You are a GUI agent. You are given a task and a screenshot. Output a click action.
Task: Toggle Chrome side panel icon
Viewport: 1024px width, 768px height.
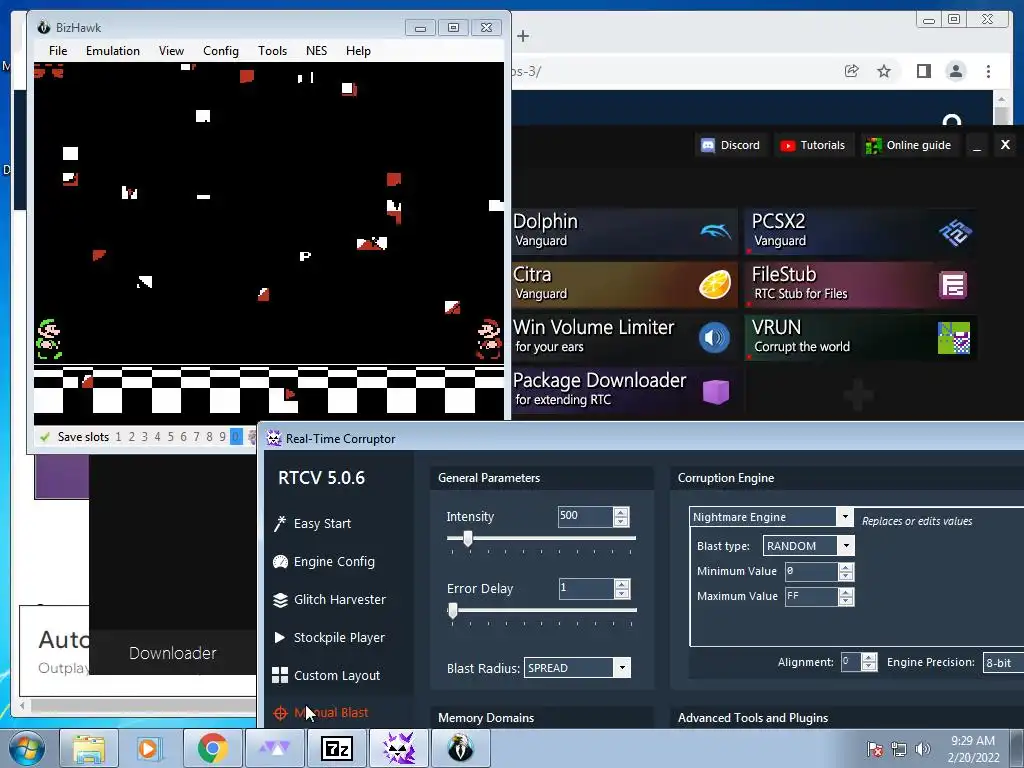click(x=923, y=71)
